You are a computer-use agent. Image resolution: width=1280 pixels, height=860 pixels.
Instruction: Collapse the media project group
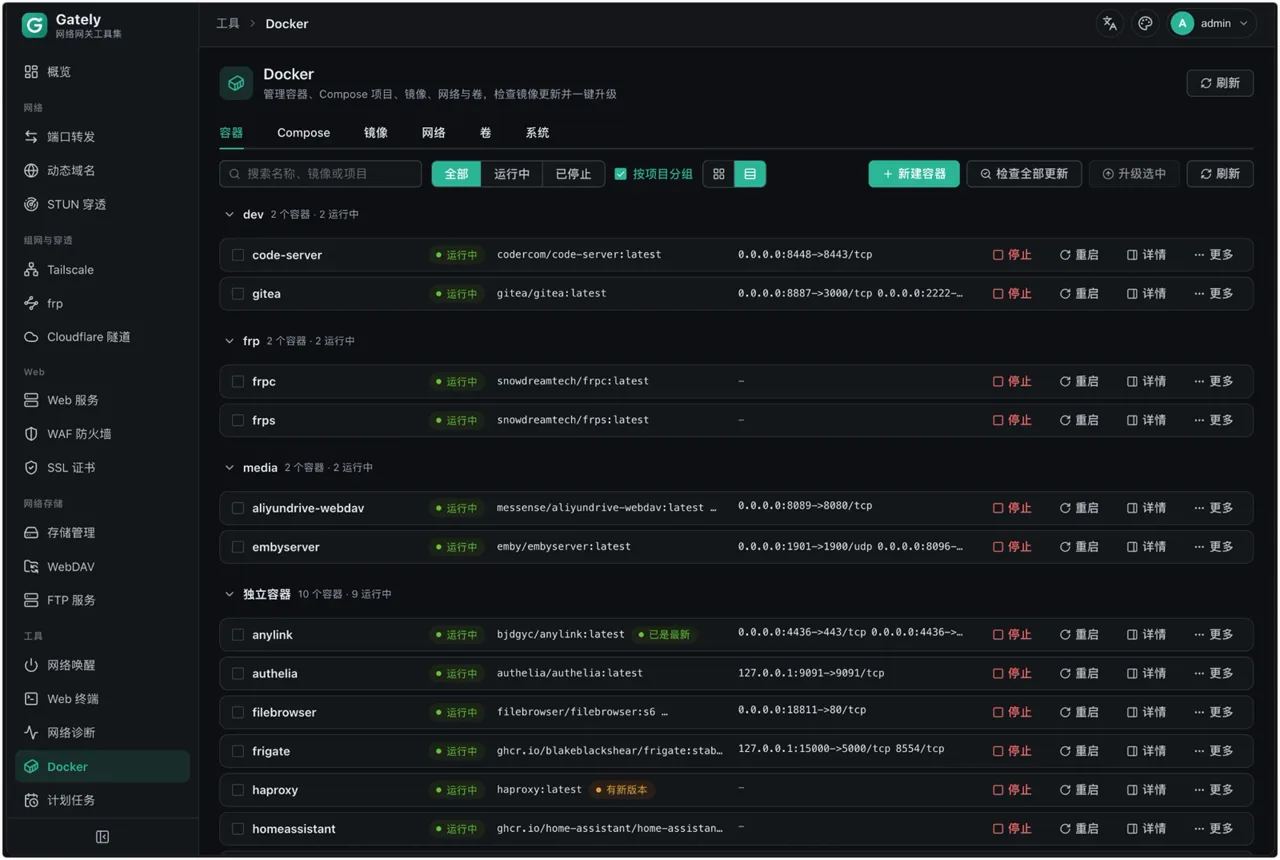(x=229, y=468)
